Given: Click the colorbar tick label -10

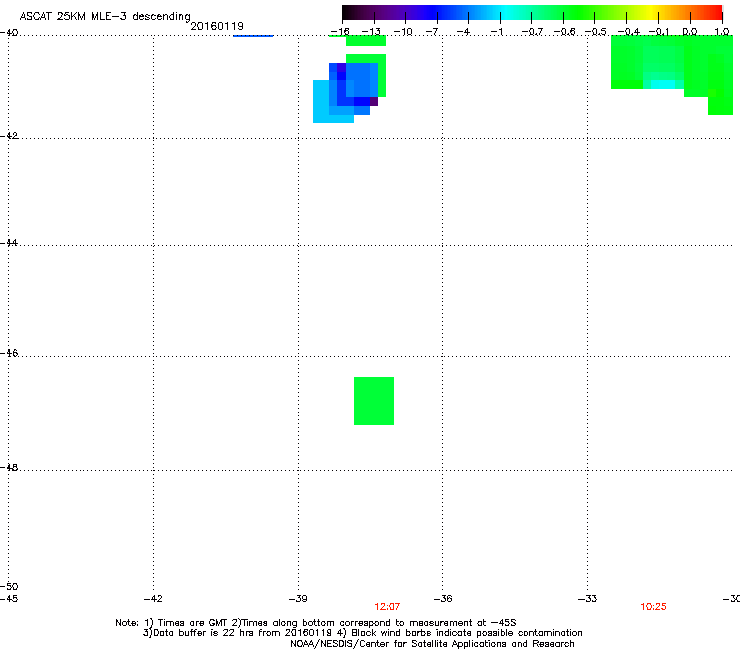Looking at the screenshot, I should click(x=403, y=32).
